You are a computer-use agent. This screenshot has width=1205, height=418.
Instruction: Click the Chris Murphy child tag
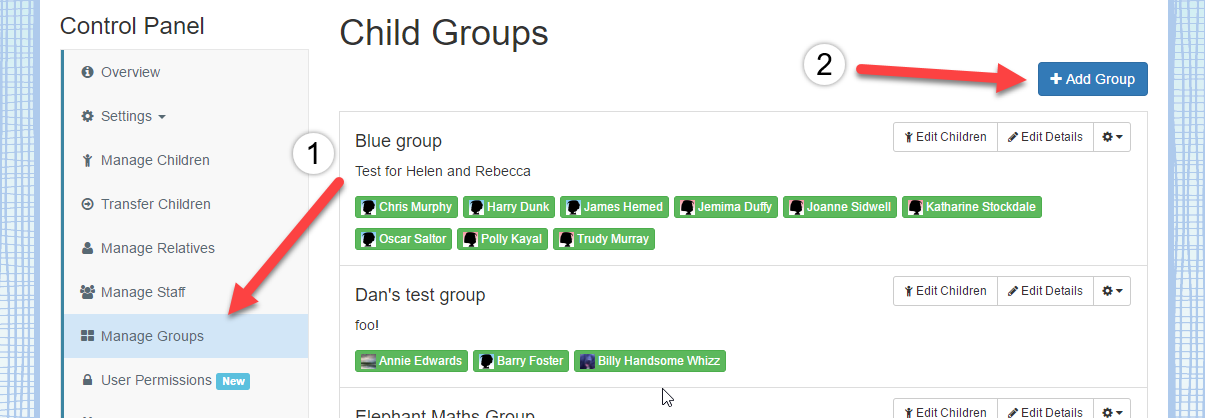click(406, 207)
